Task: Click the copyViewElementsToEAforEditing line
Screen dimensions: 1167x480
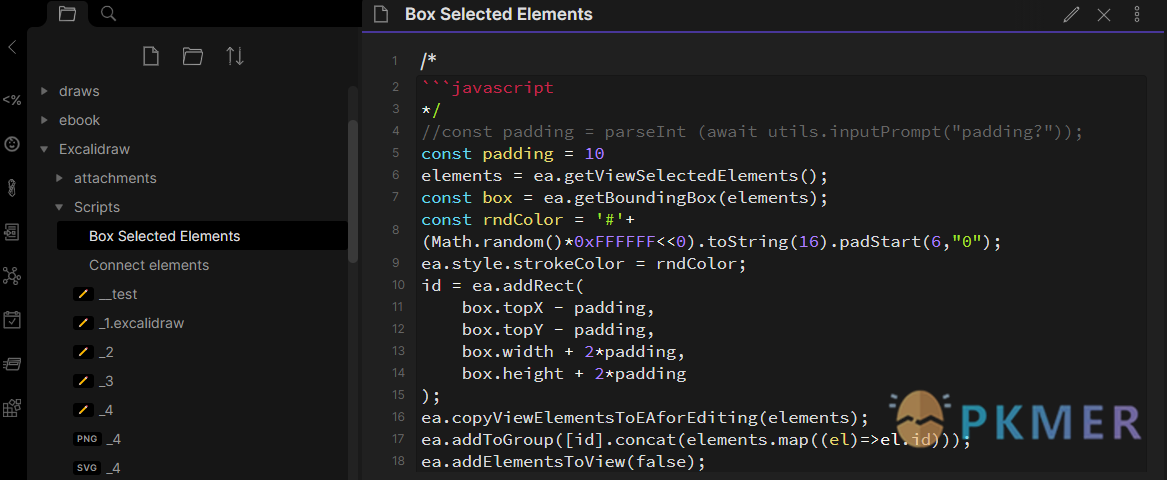Action: coord(645,417)
